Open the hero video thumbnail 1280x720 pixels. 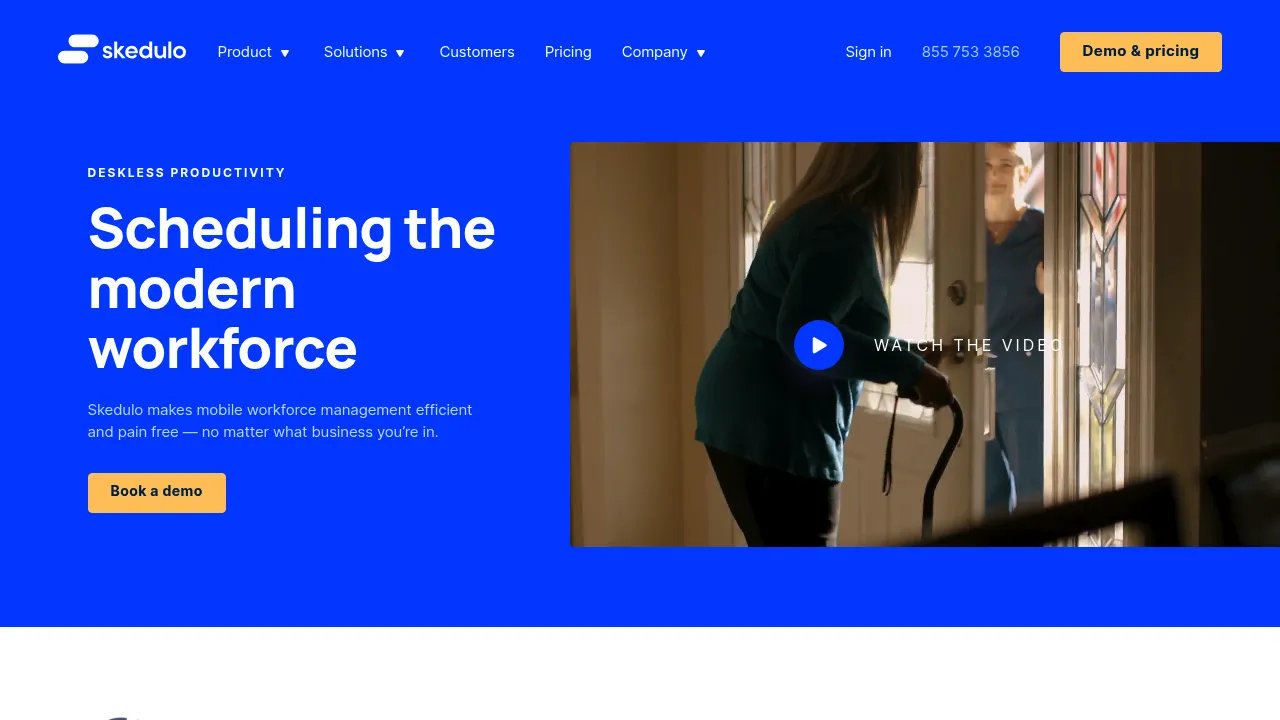925,344
